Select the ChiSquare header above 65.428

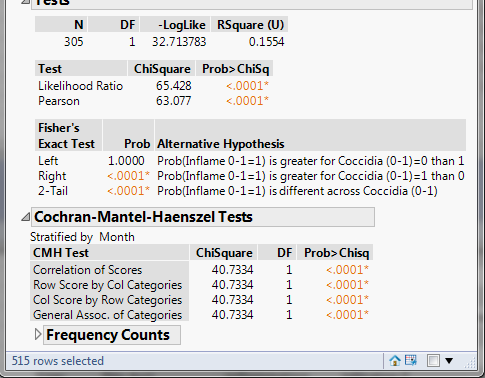click(162, 69)
